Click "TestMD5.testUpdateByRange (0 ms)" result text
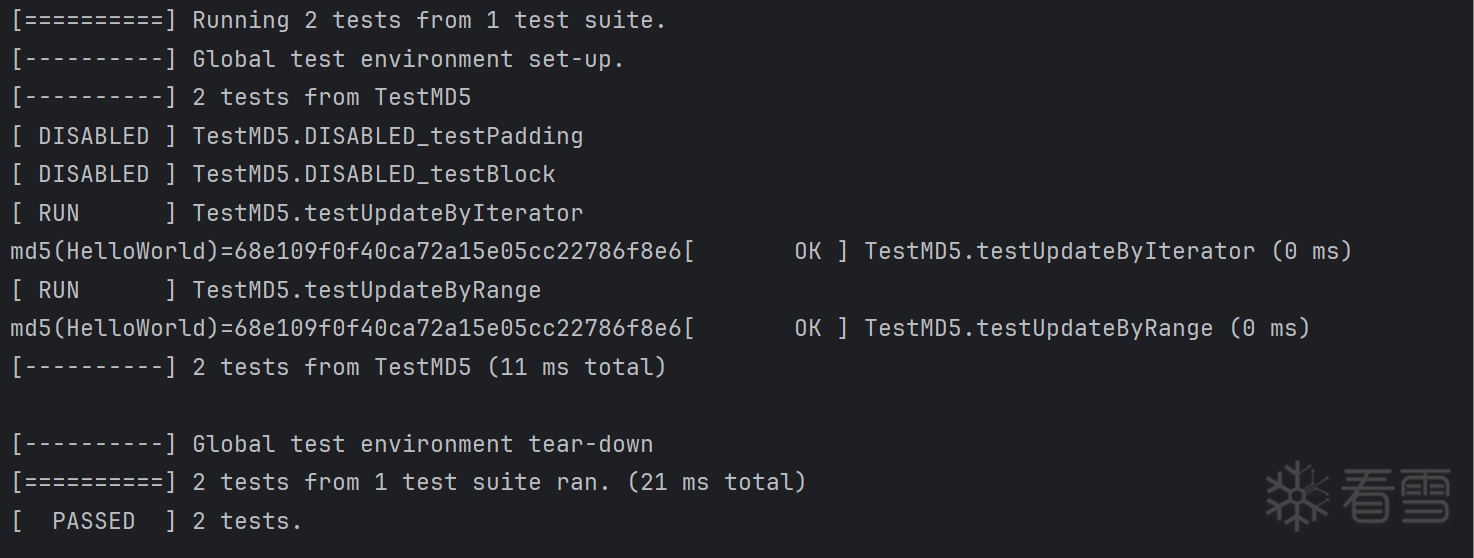This screenshot has height=558, width=1474. click(x=1087, y=328)
